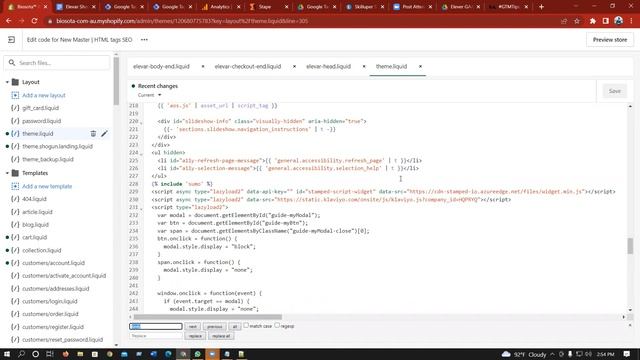Screen dimensions: 640x360
Task: Open the notification center icon
Action: point(627,354)
